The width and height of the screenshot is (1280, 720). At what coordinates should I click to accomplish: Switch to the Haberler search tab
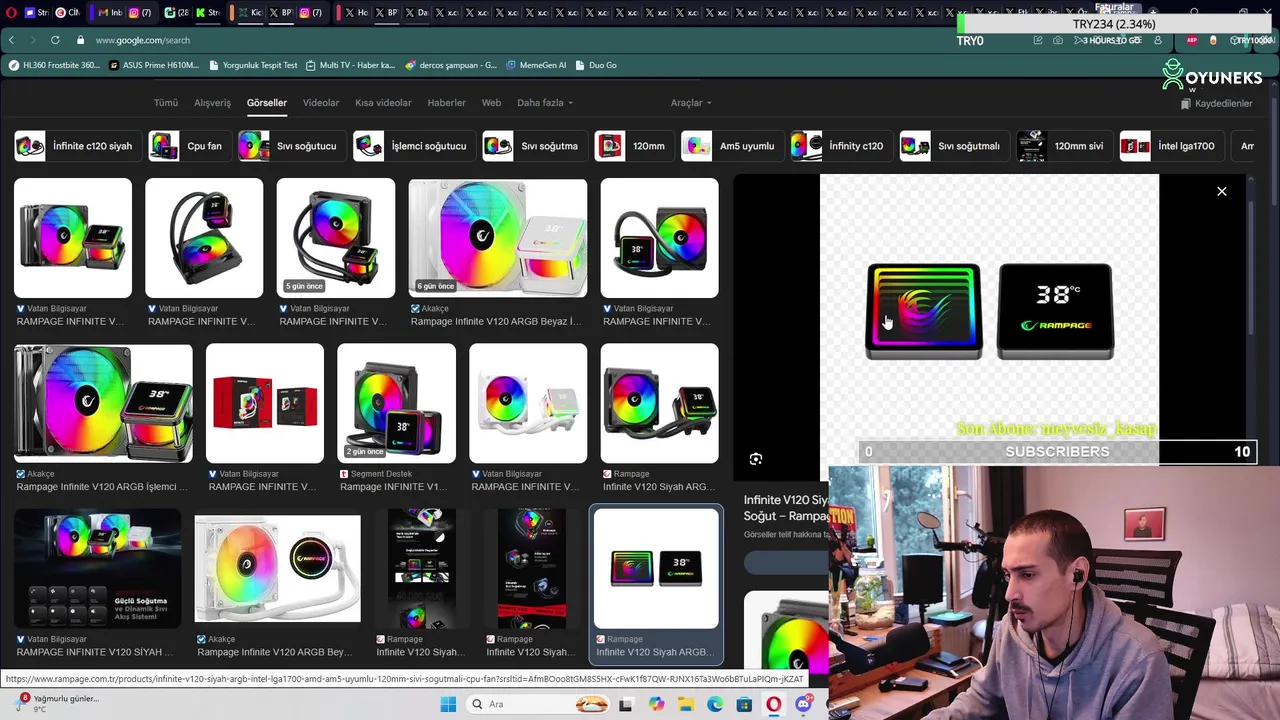pyautogui.click(x=446, y=103)
